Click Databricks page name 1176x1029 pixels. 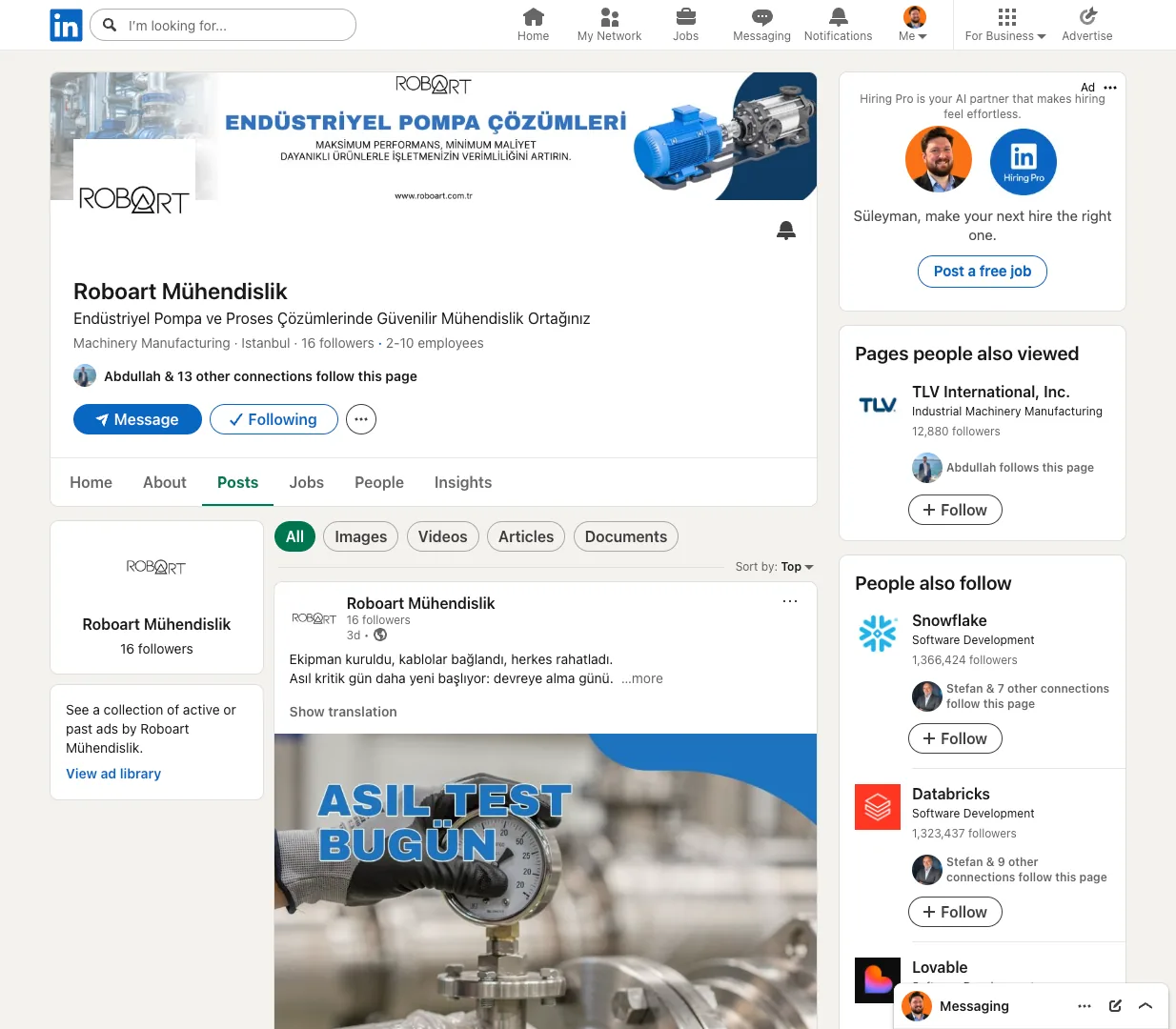coord(951,794)
